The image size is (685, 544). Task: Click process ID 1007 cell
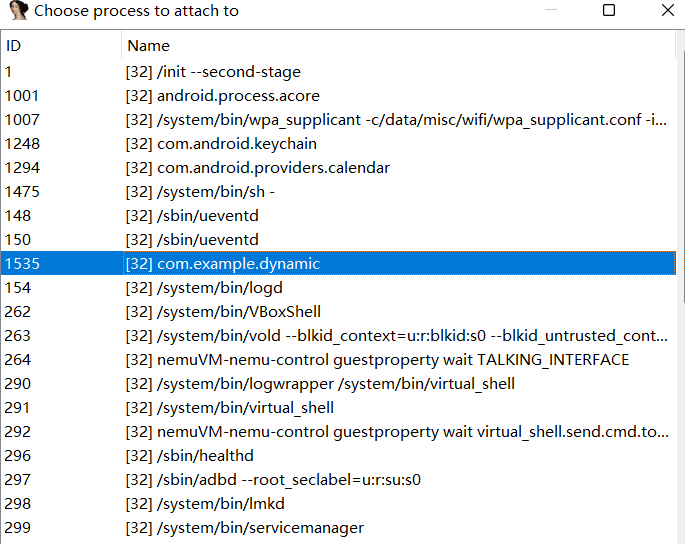22,120
